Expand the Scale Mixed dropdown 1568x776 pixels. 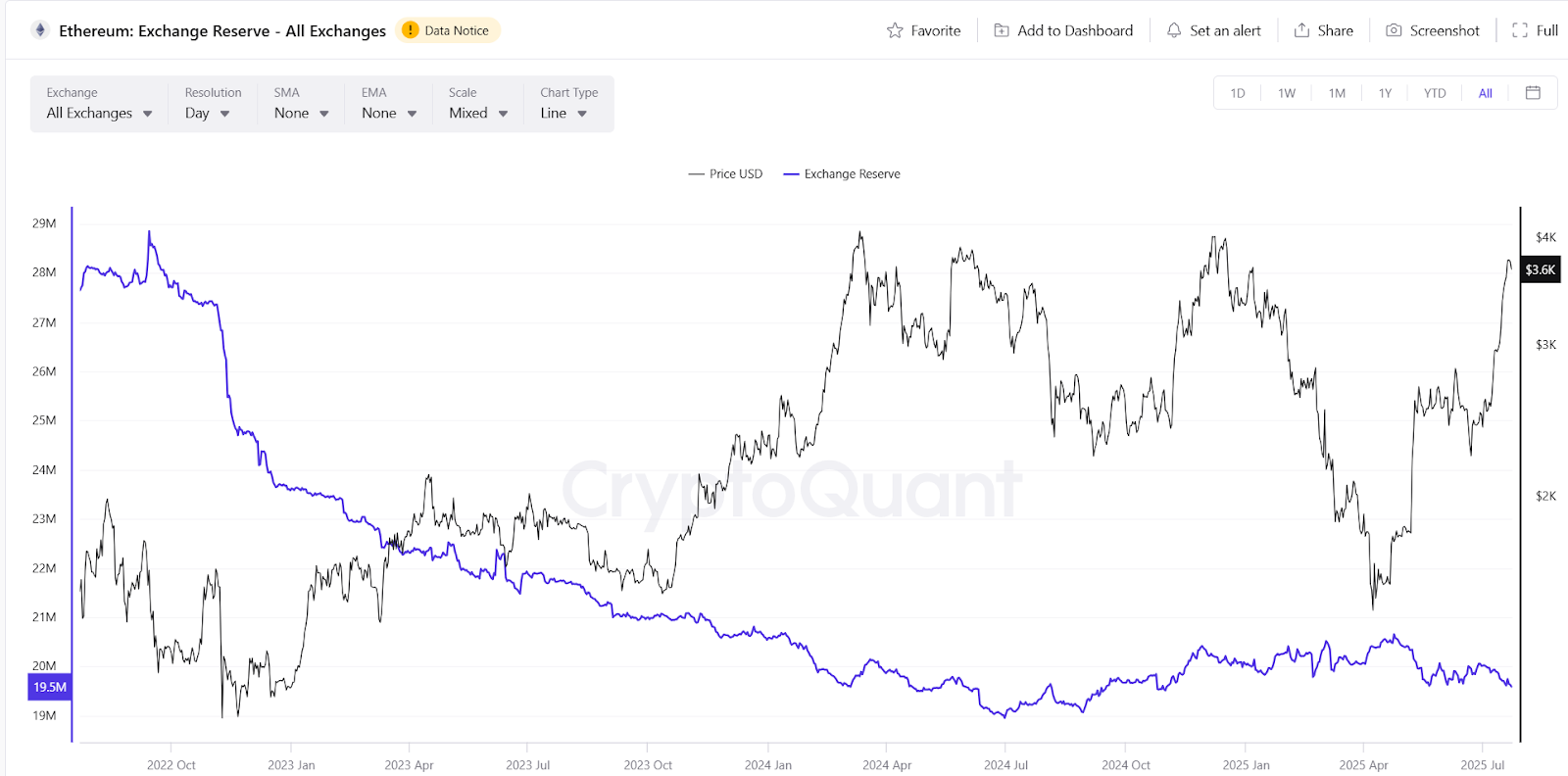[478, 114]
